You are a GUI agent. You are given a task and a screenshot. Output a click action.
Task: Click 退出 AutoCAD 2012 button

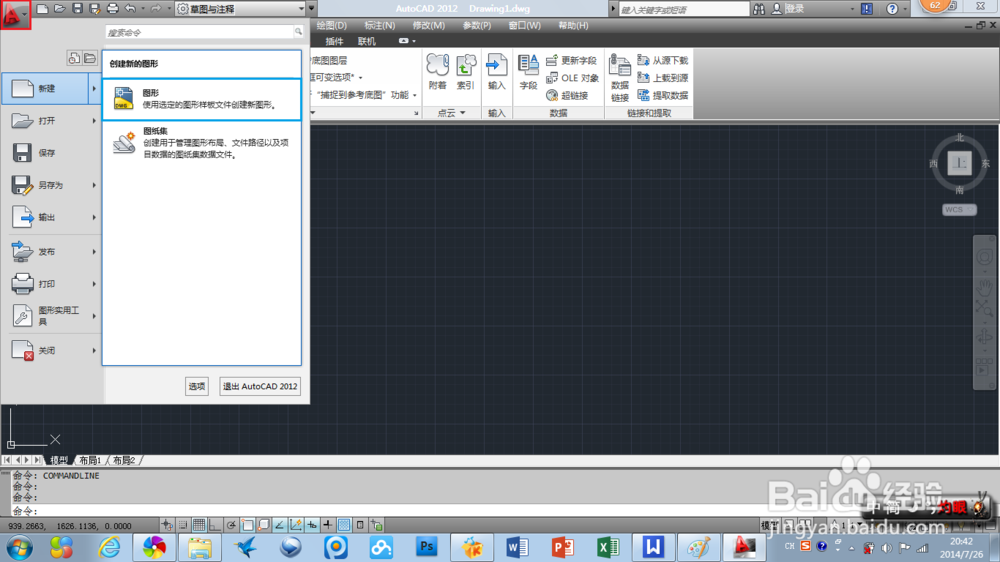[260, 387]
